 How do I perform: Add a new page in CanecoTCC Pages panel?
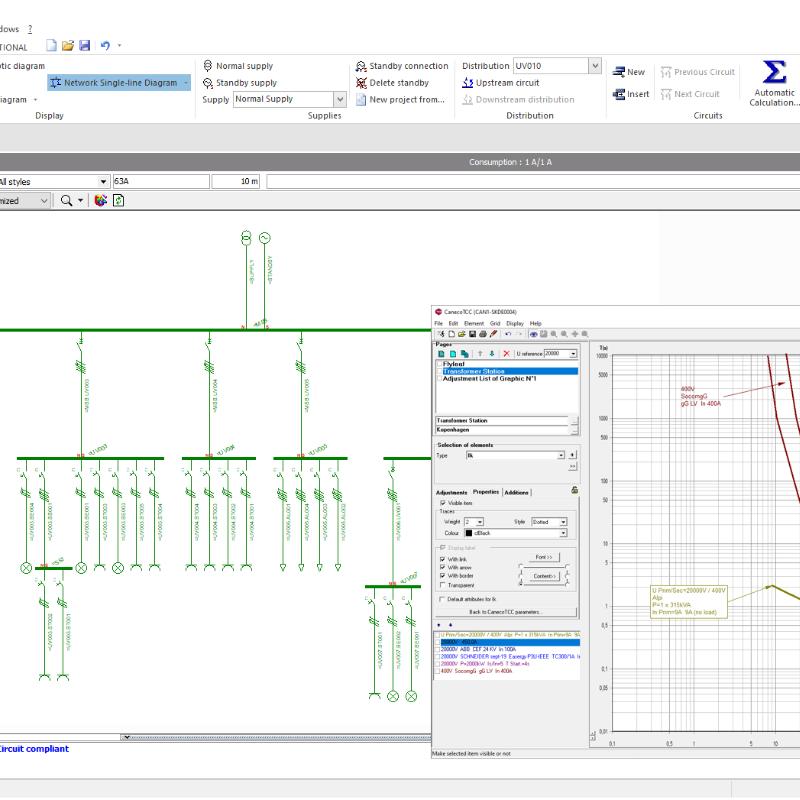click(442, 354)
